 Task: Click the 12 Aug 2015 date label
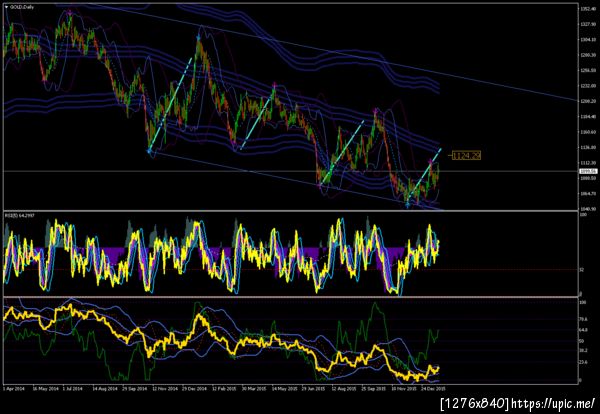pos(344,388)
